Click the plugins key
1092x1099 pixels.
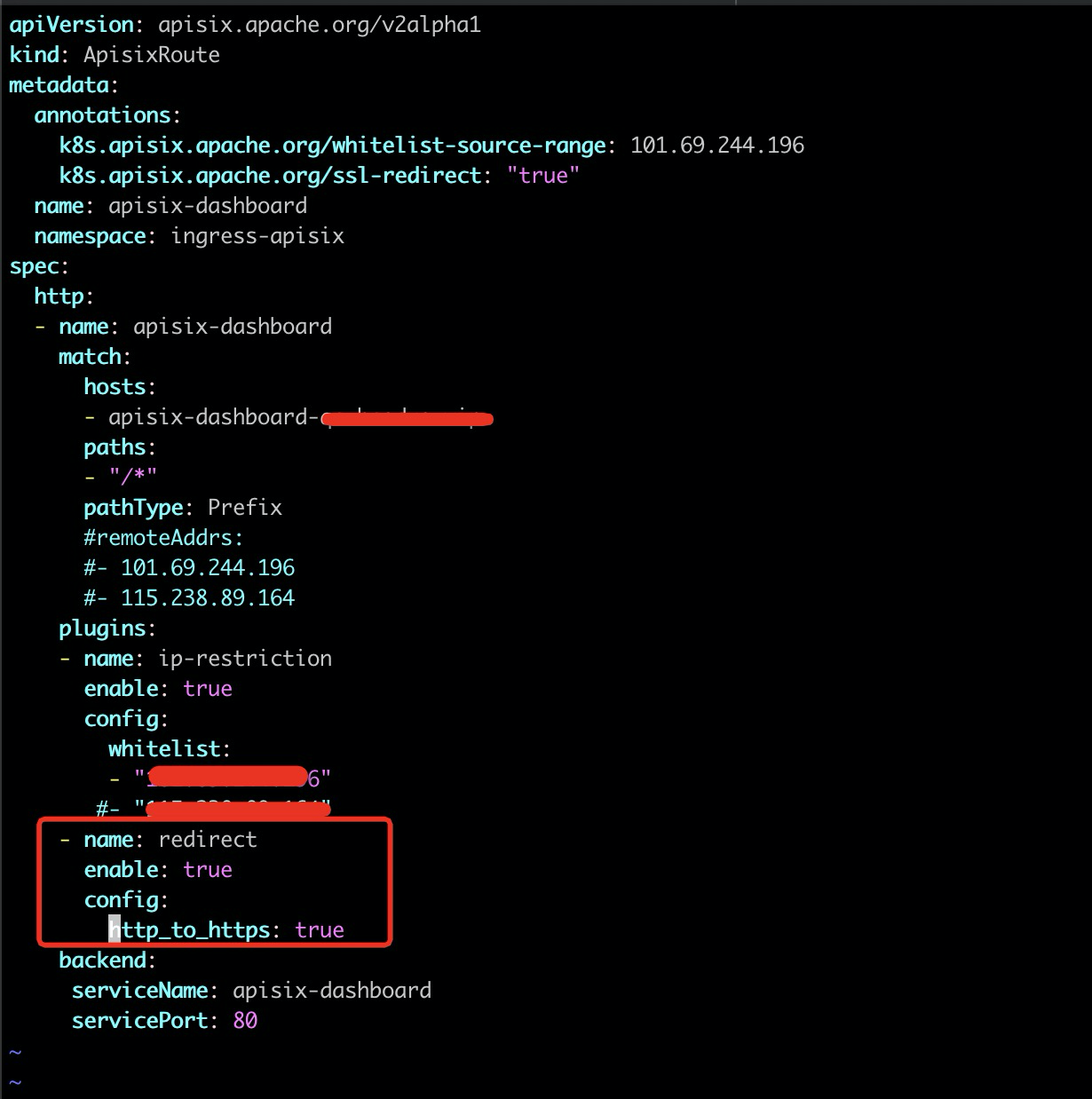point(102,629)
